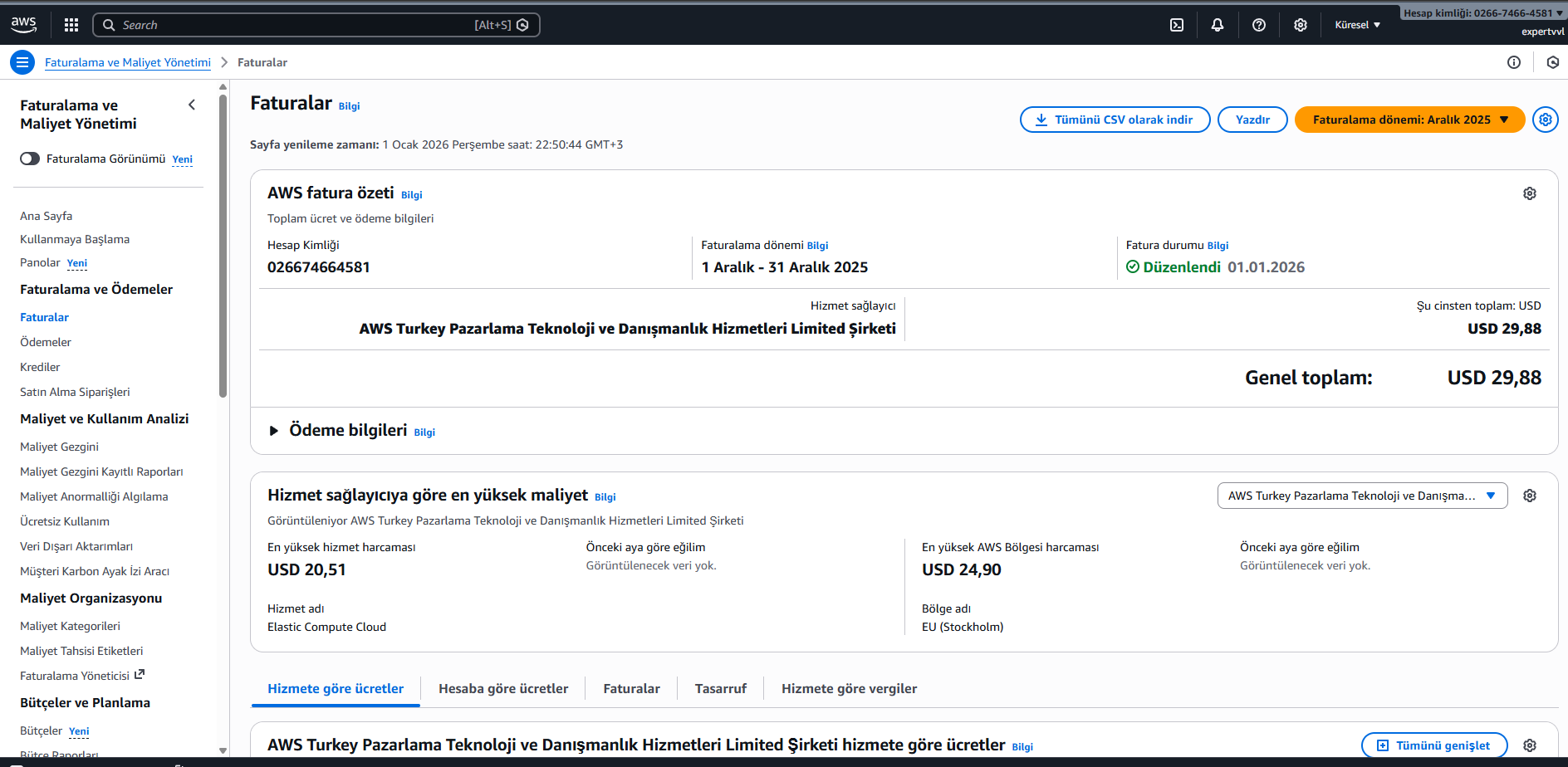Open Bilgi link next to AWS fatura özeti
Screen dimensions: 1568x767
tap(412, 195)
